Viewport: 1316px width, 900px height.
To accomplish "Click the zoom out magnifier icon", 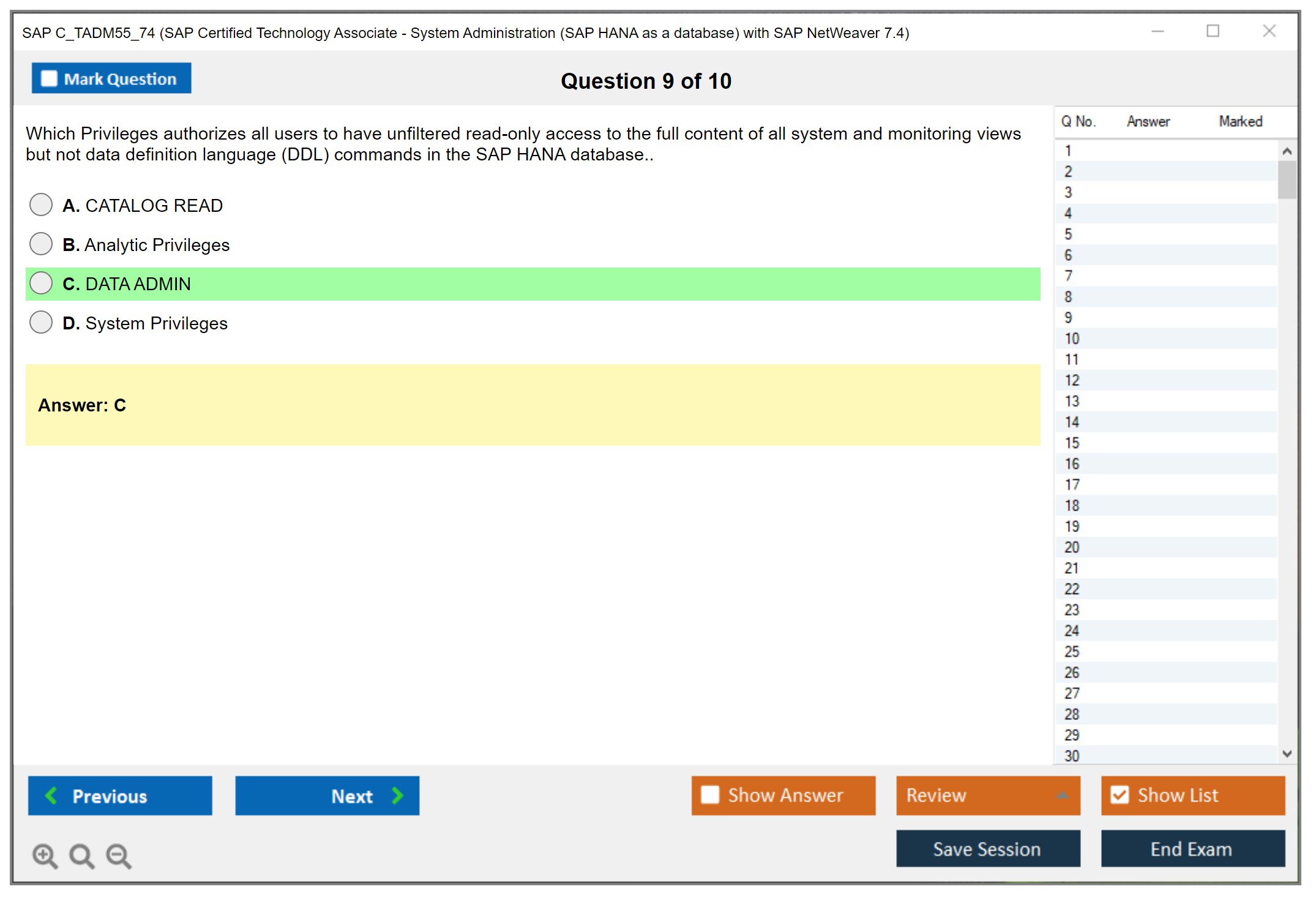I will click(x=119, y=855).
